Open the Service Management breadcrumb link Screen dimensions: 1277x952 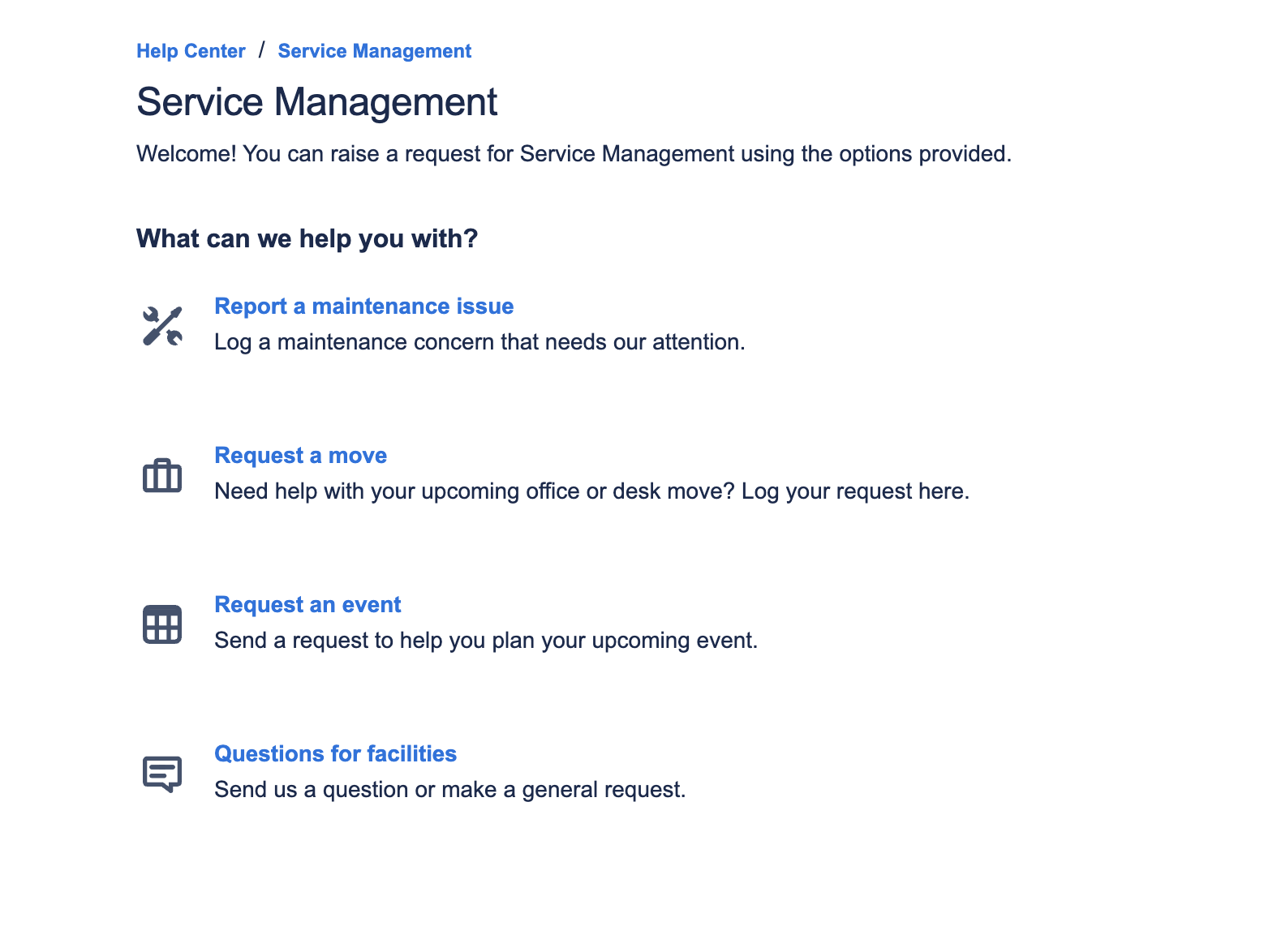[374, 51]
